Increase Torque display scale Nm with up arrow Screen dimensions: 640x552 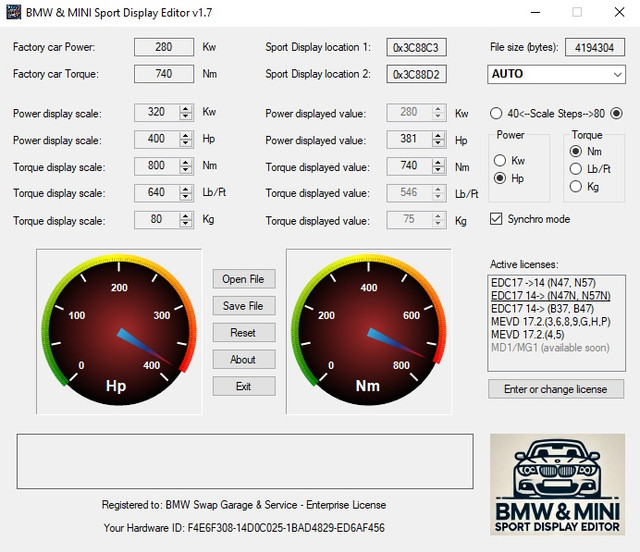(186, 162)
